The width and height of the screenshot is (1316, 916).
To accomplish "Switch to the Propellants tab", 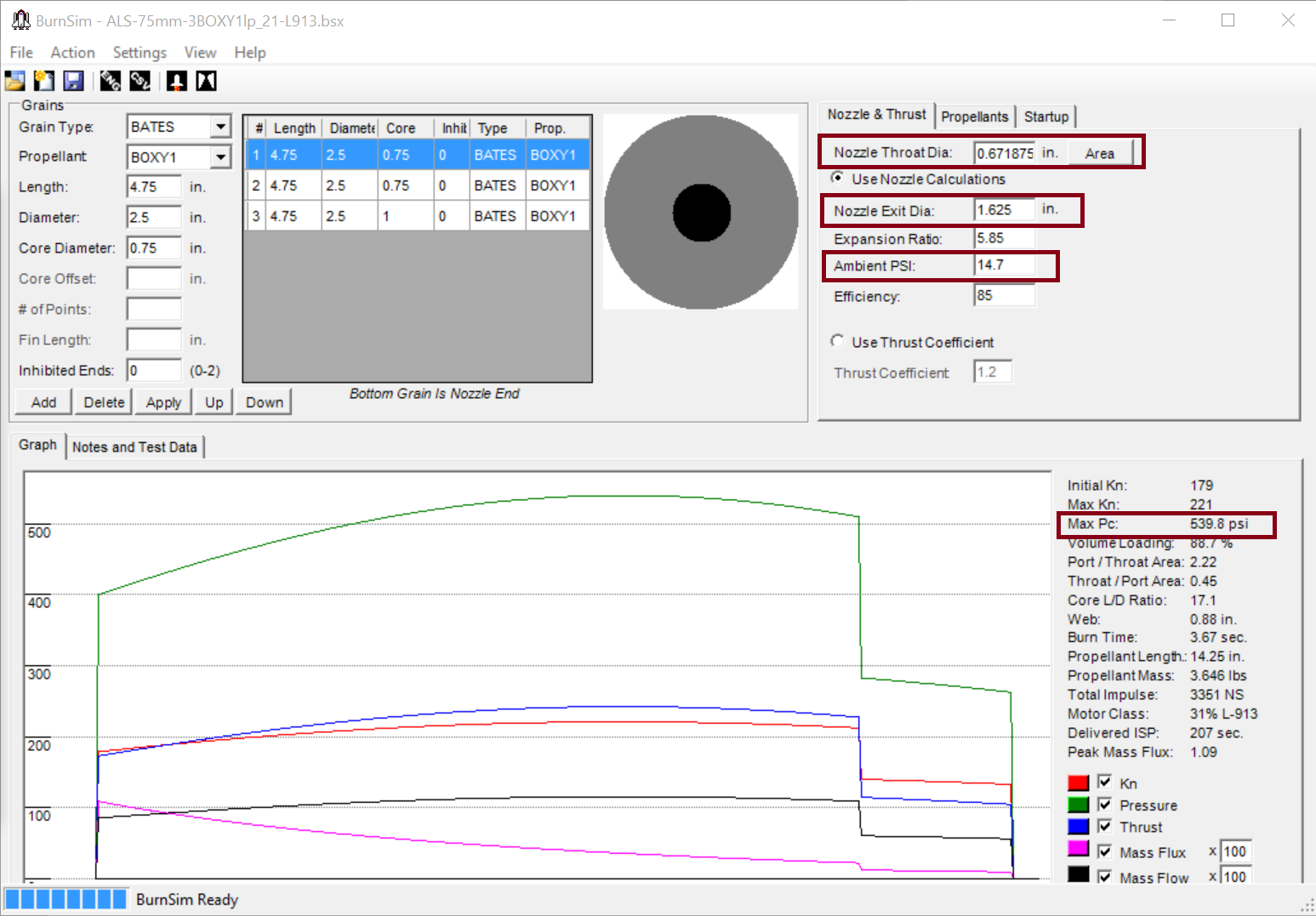I will [x=975, y=117].
